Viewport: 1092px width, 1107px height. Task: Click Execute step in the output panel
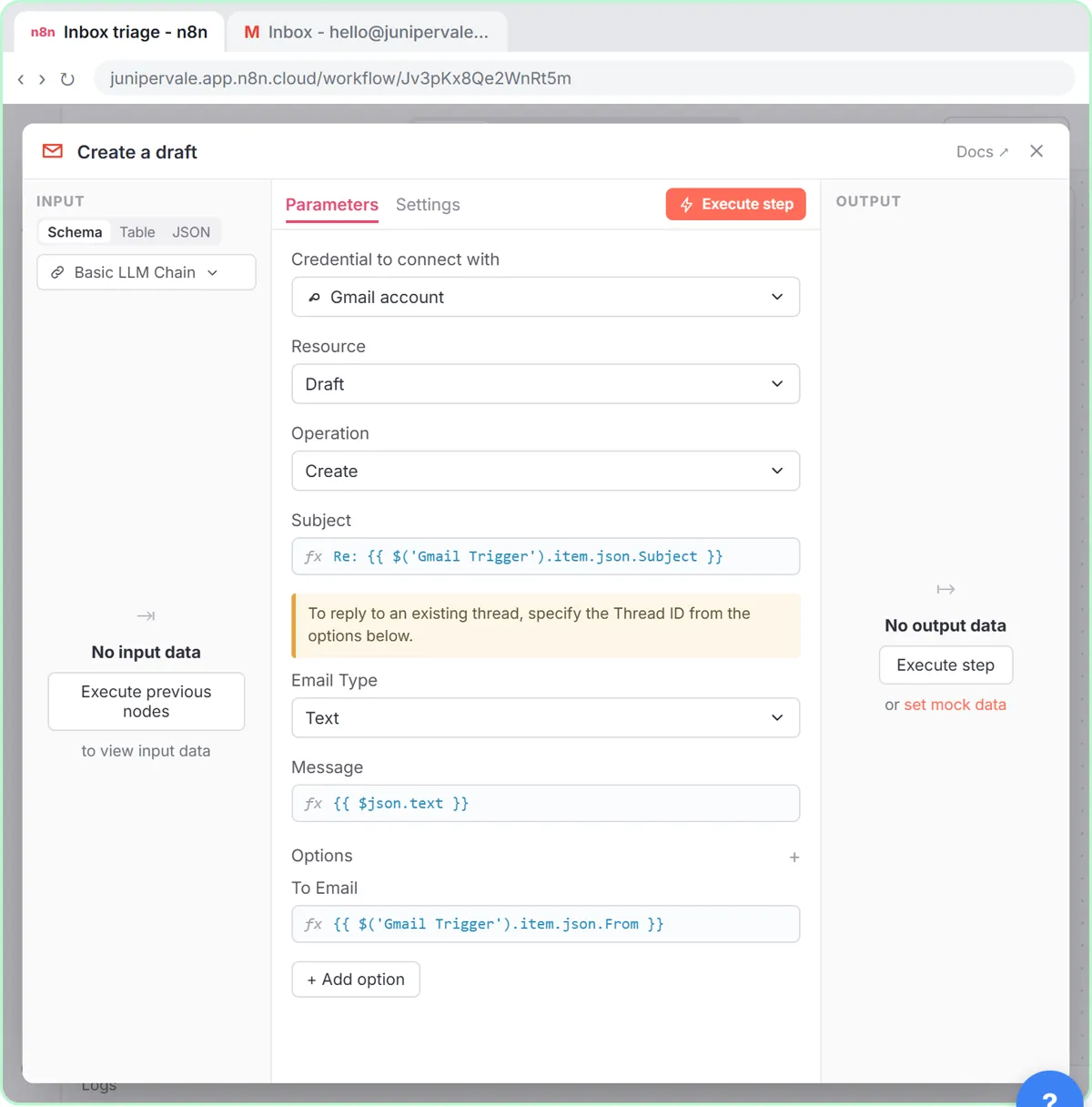(x=945, y=665)
